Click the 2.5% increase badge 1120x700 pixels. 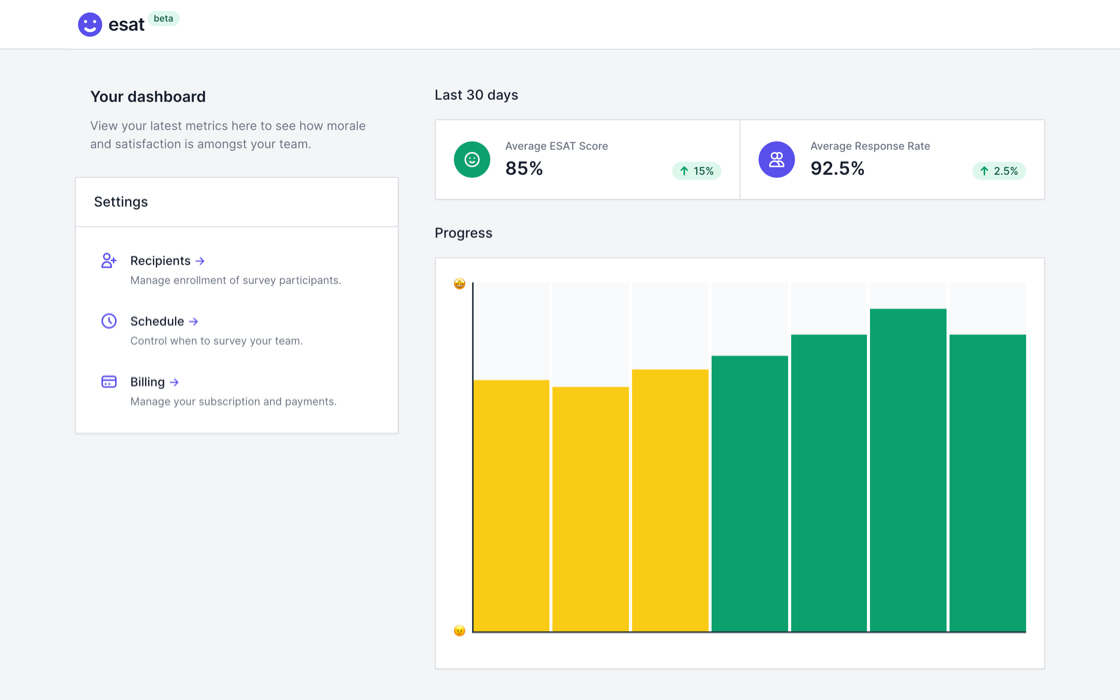(998, 171)
